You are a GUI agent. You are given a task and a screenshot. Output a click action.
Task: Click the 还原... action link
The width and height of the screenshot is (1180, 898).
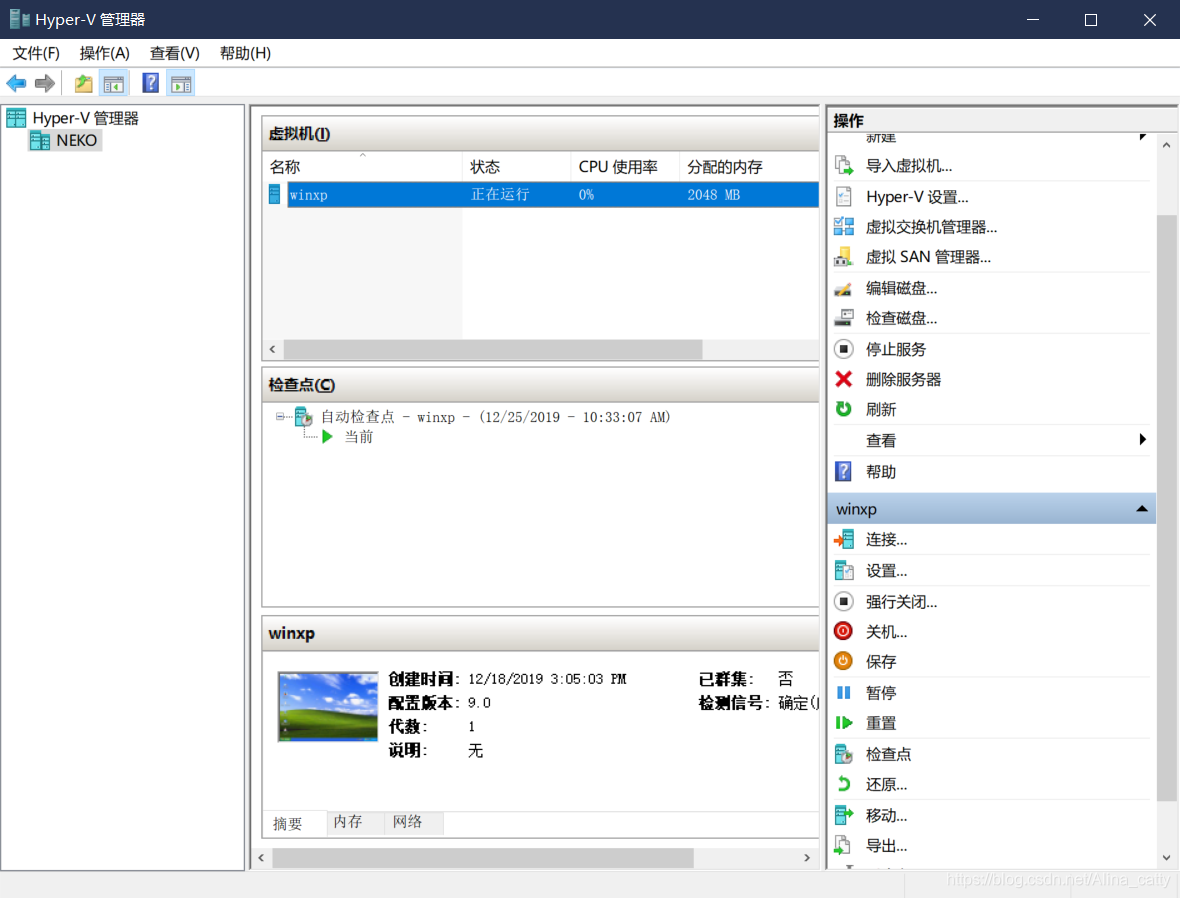pos(887,785)
